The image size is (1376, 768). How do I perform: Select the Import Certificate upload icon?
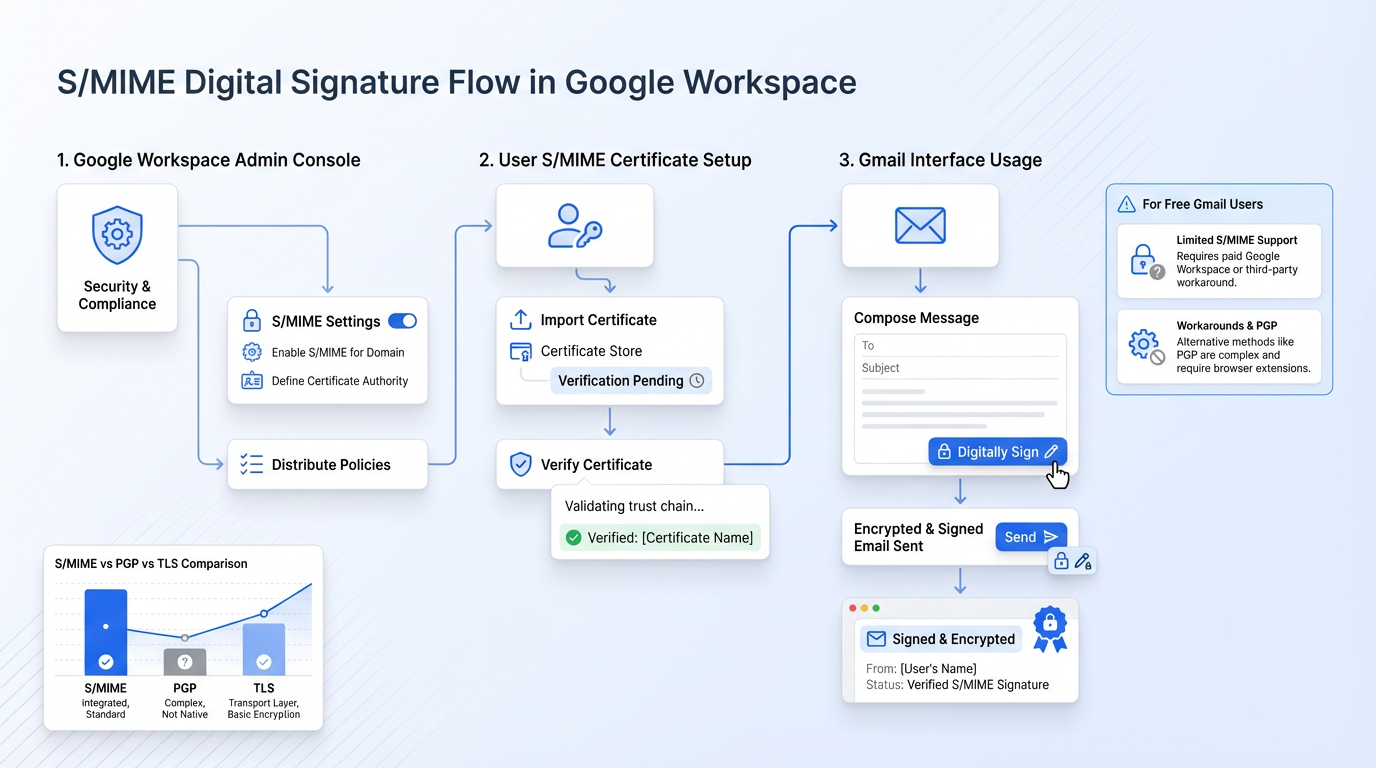point(521,320)
